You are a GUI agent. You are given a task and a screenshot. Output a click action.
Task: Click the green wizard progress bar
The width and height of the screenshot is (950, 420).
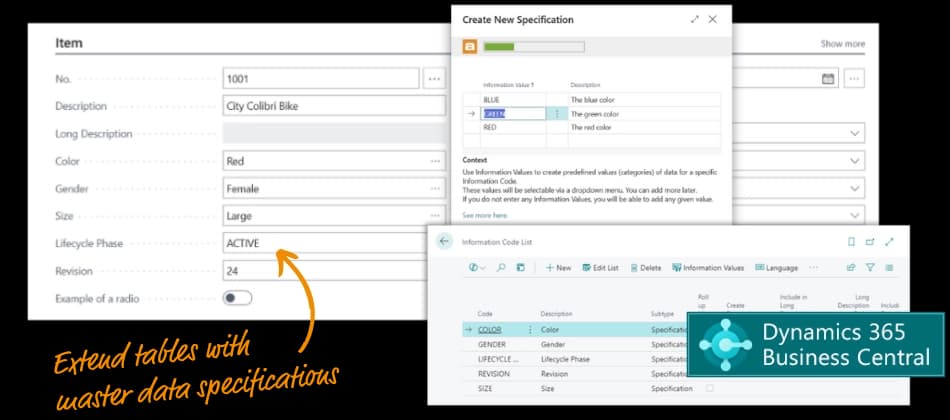(x=534, y=47)
